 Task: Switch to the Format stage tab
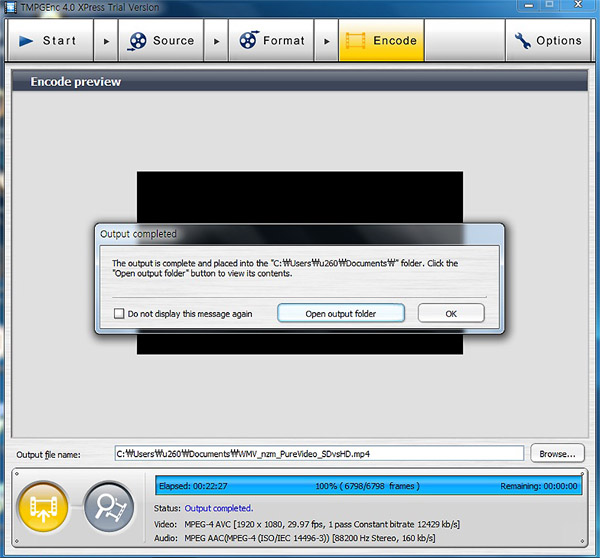[x=271, y=40]
